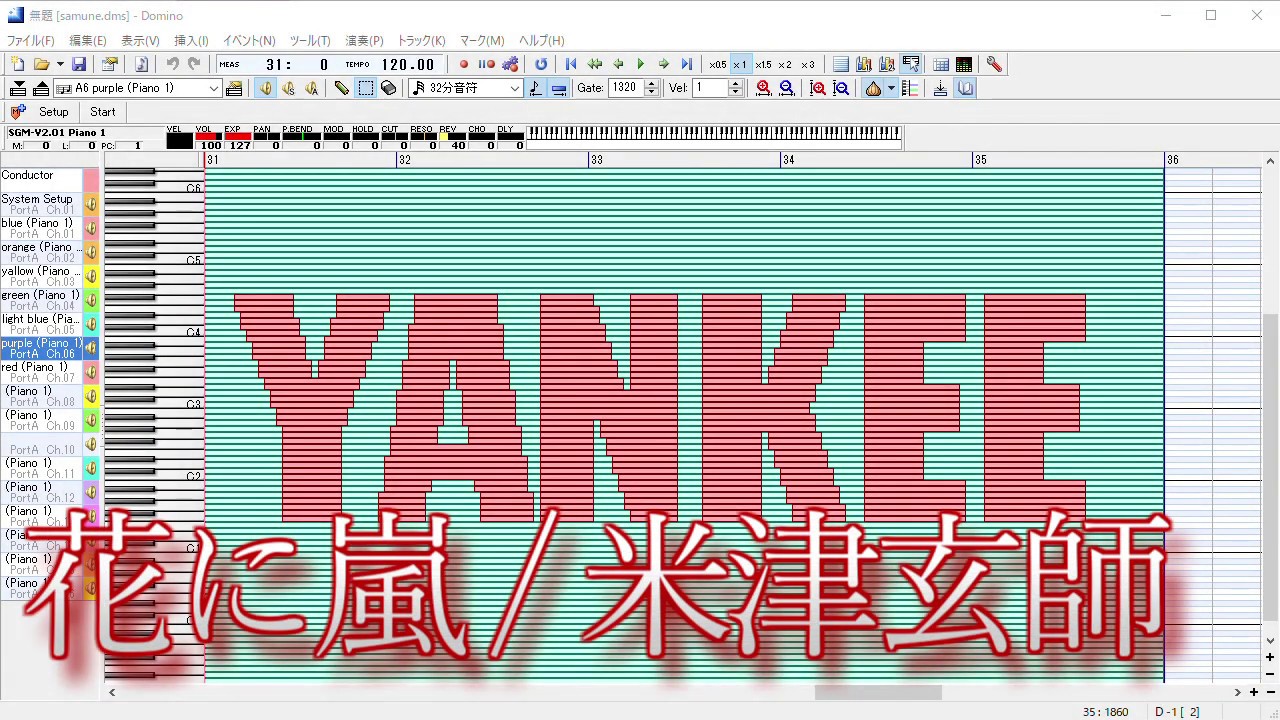The width and height of the screenshot is (1280, 720).
Task: Click the Vel velocity input field
Action: (x=710, y=88)
